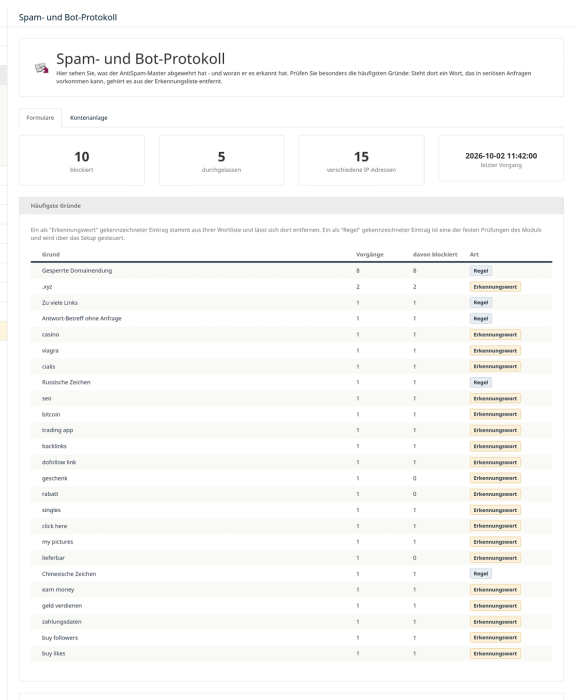
Task: Sort by the Vorgänge column header
Action: click(x=370, y=254)
